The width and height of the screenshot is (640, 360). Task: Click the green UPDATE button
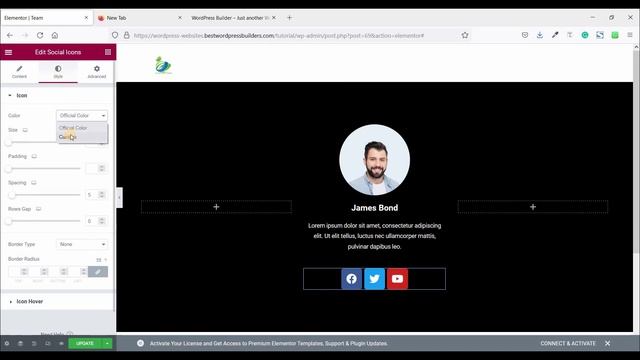pos(85,344)
